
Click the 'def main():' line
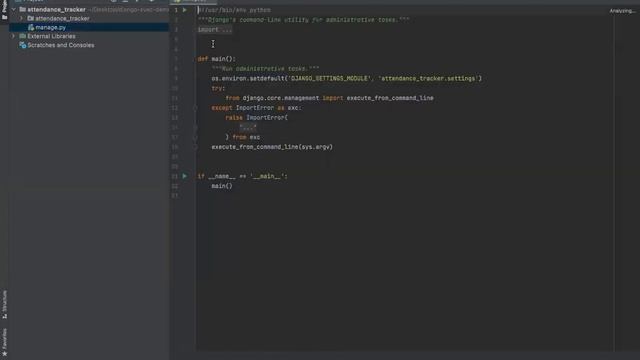click(x=216, y=59)
